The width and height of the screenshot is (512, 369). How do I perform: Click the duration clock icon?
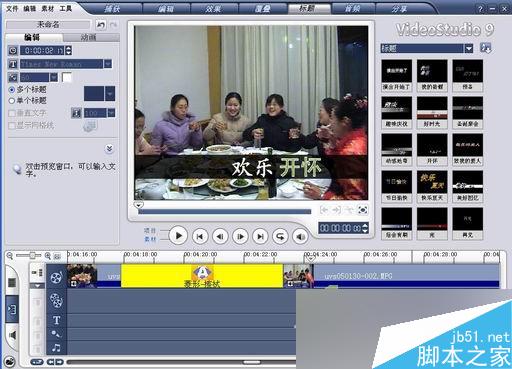pyautogui.click(x=13, y=50)
